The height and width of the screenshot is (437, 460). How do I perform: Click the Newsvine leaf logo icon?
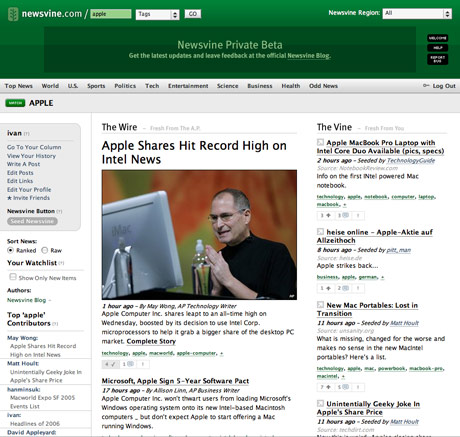13,14
